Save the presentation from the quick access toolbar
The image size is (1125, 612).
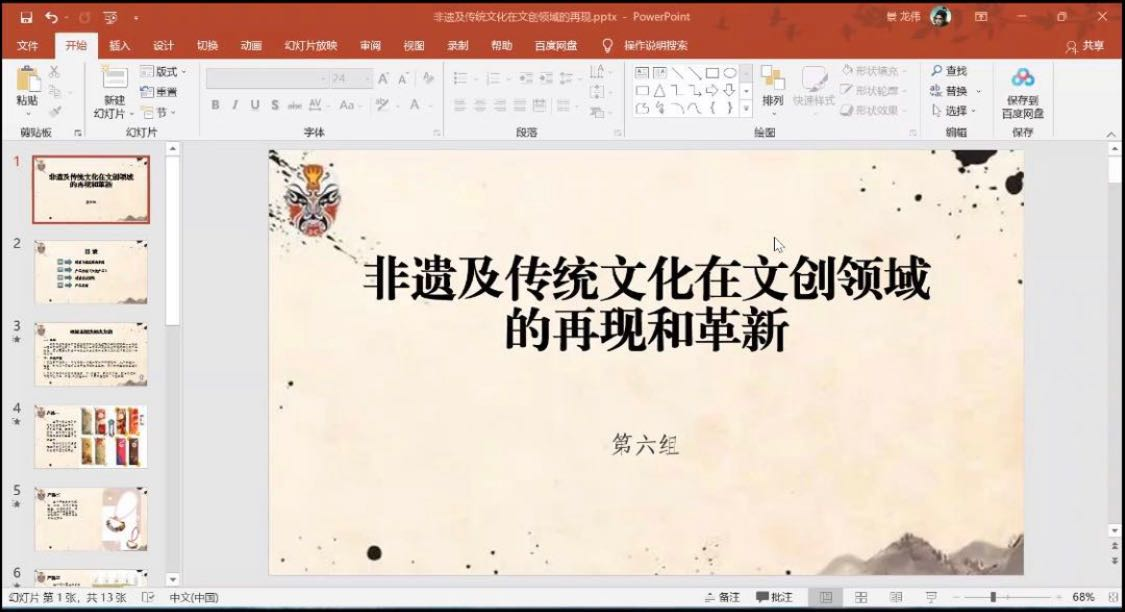pos(26,17)
